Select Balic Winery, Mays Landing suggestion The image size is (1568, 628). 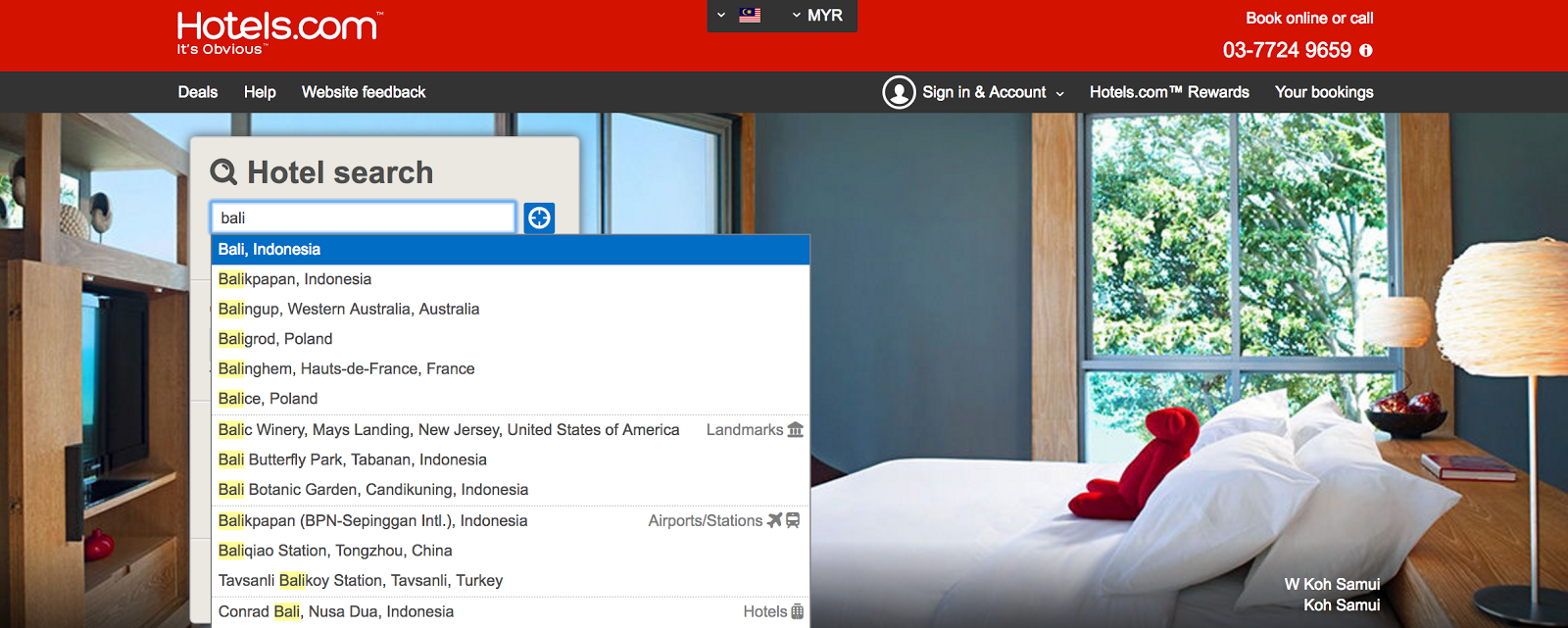(511, 429)
